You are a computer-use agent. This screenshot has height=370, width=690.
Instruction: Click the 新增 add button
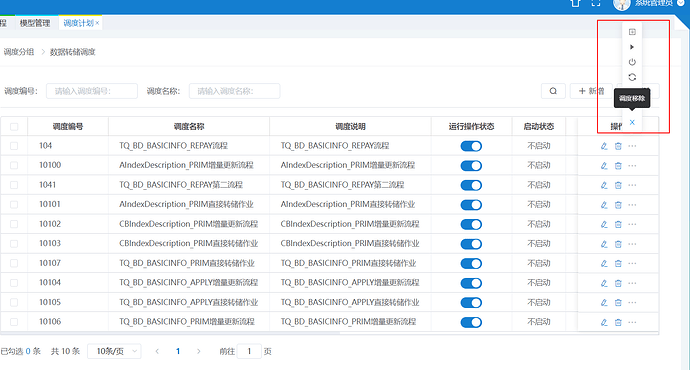[x=591, y=91]
